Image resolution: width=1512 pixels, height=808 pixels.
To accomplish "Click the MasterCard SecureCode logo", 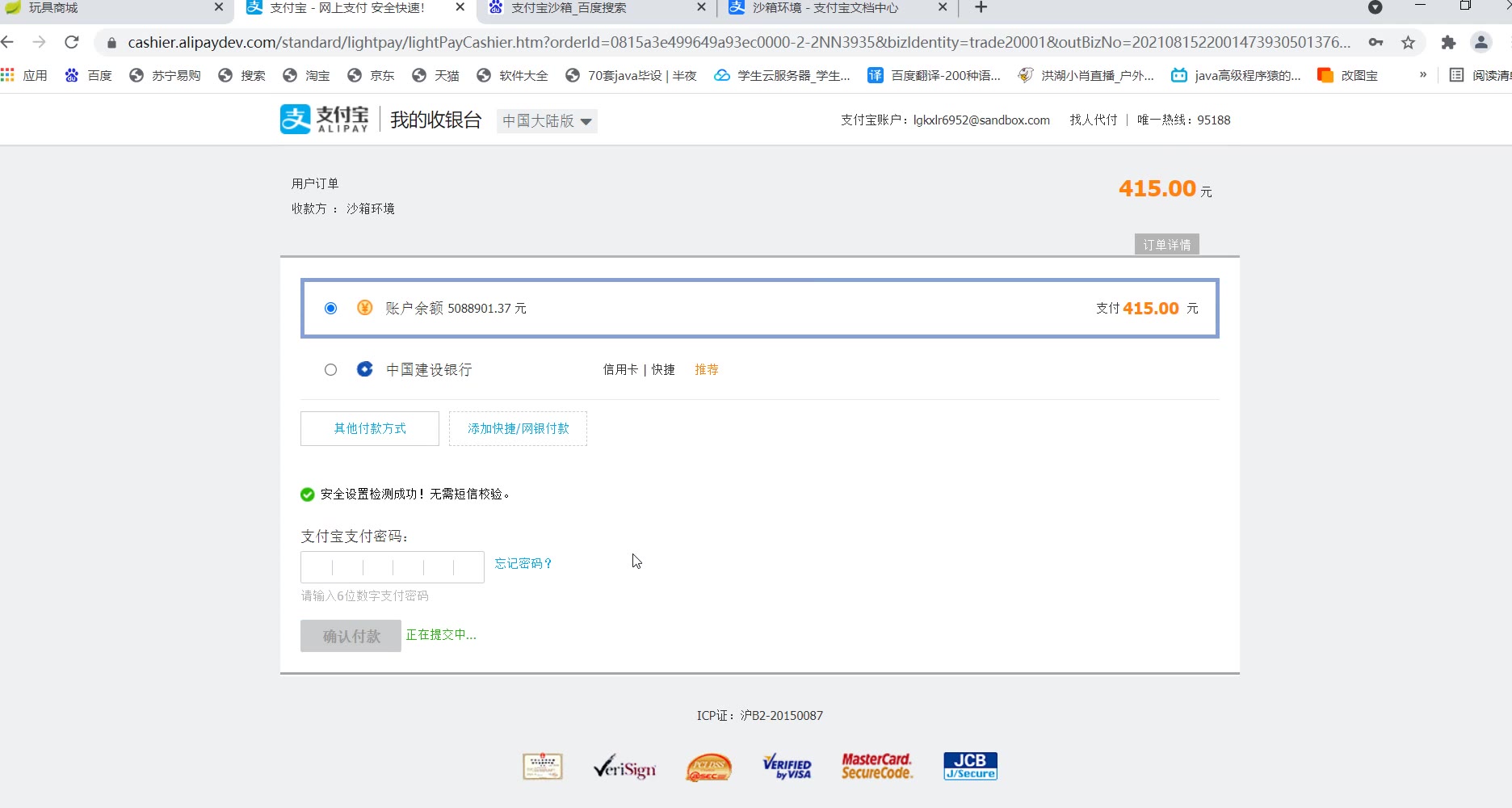I will pyautogui.click(x=877, y=767).
